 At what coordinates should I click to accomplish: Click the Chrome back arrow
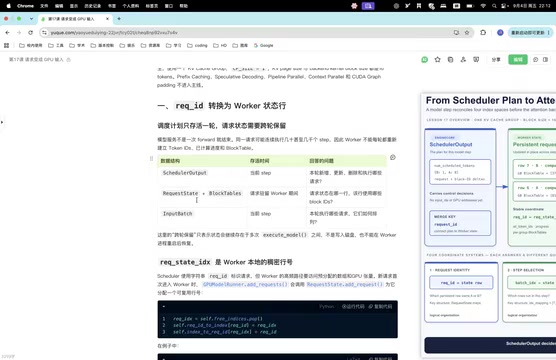click(7, 33)
